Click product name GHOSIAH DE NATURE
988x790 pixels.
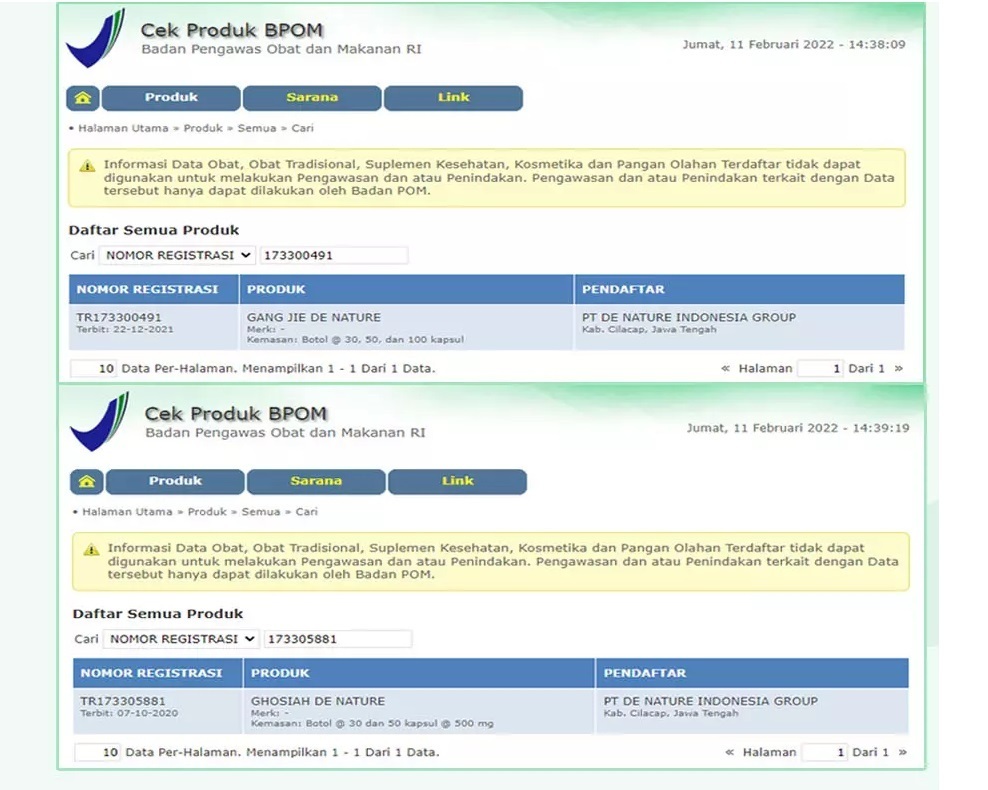pyautogui.click(x=318, y=701)
